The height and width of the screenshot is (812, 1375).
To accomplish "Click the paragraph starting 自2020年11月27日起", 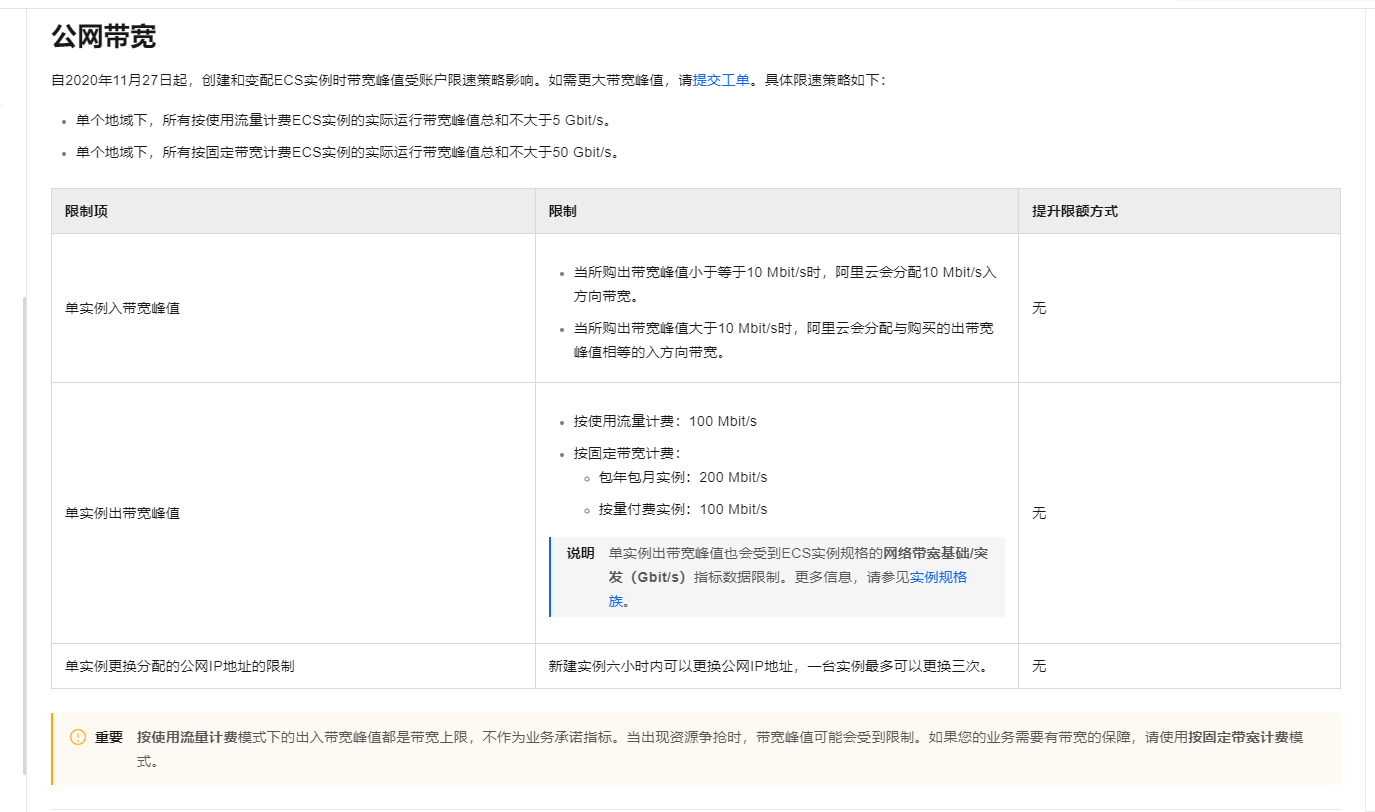I will [x=468, y=80].
